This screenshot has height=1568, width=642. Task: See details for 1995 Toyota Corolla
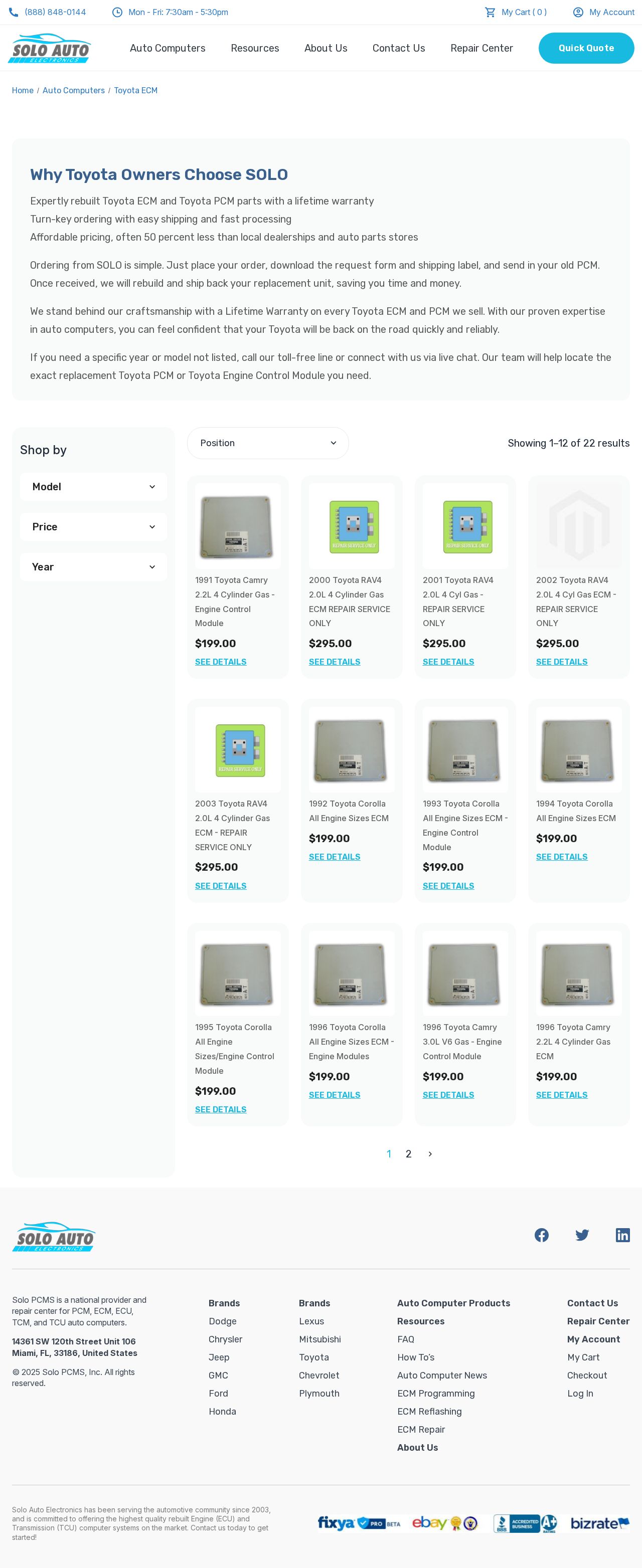221,1109
